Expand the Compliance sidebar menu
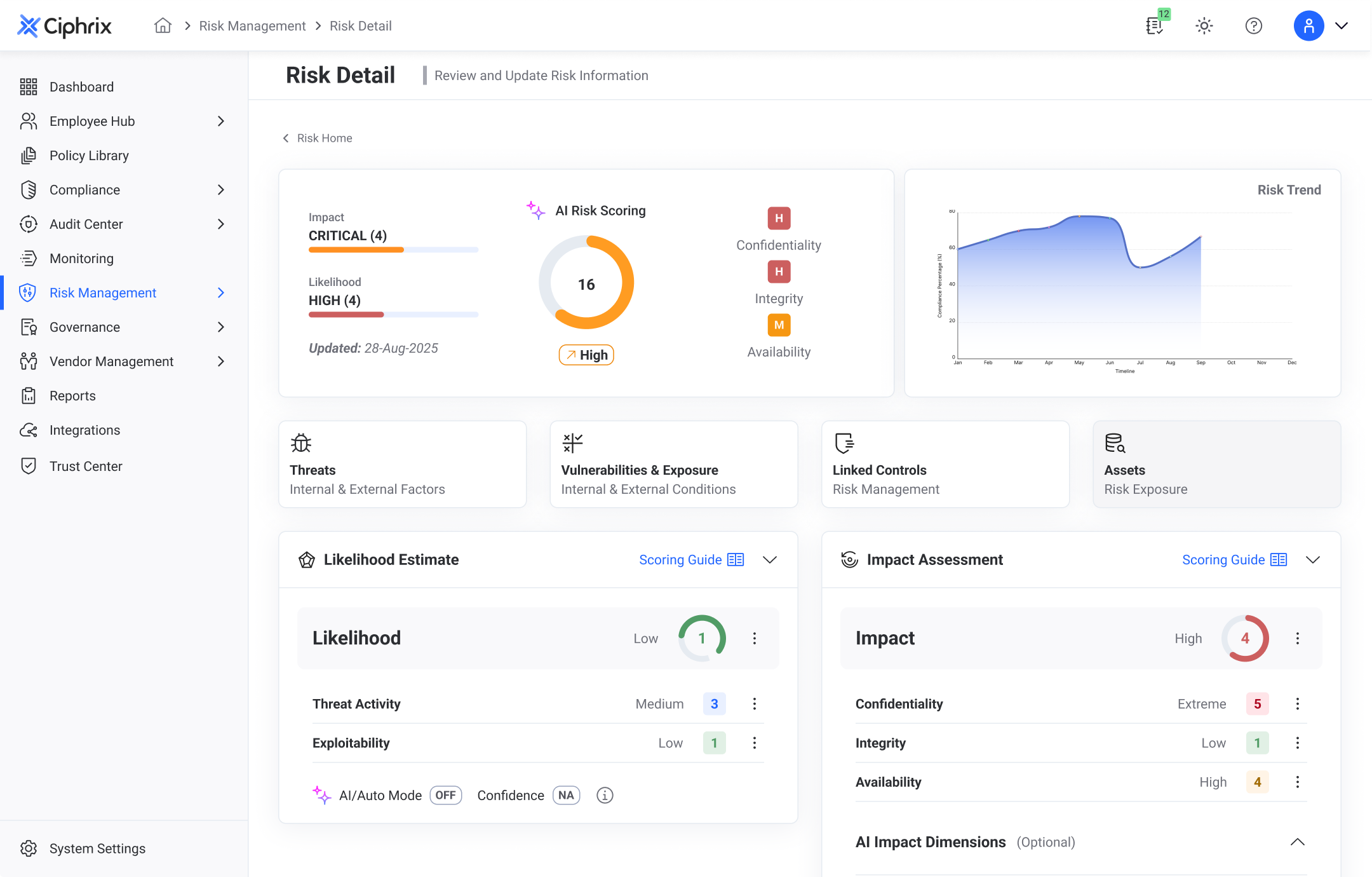This screenshot has height=877, width=1372. pyautogui.click(x=220, y=189)
